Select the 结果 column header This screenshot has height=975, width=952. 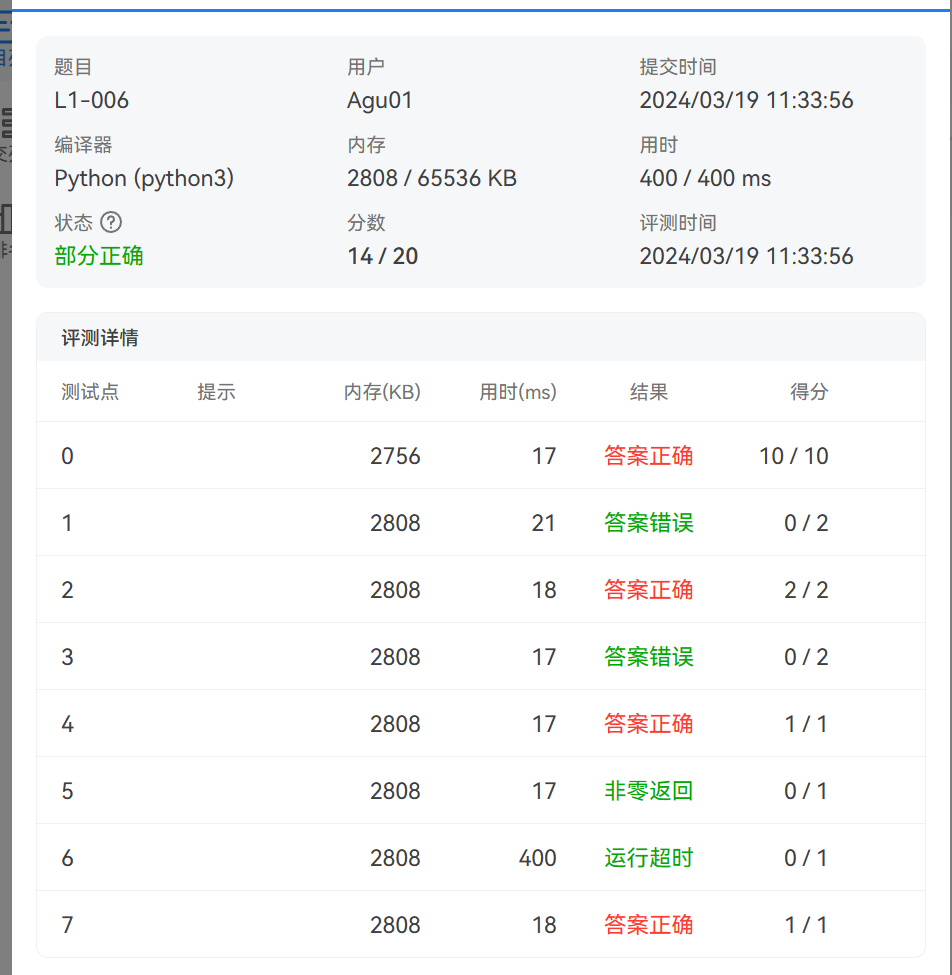click(x=650, y=392)
